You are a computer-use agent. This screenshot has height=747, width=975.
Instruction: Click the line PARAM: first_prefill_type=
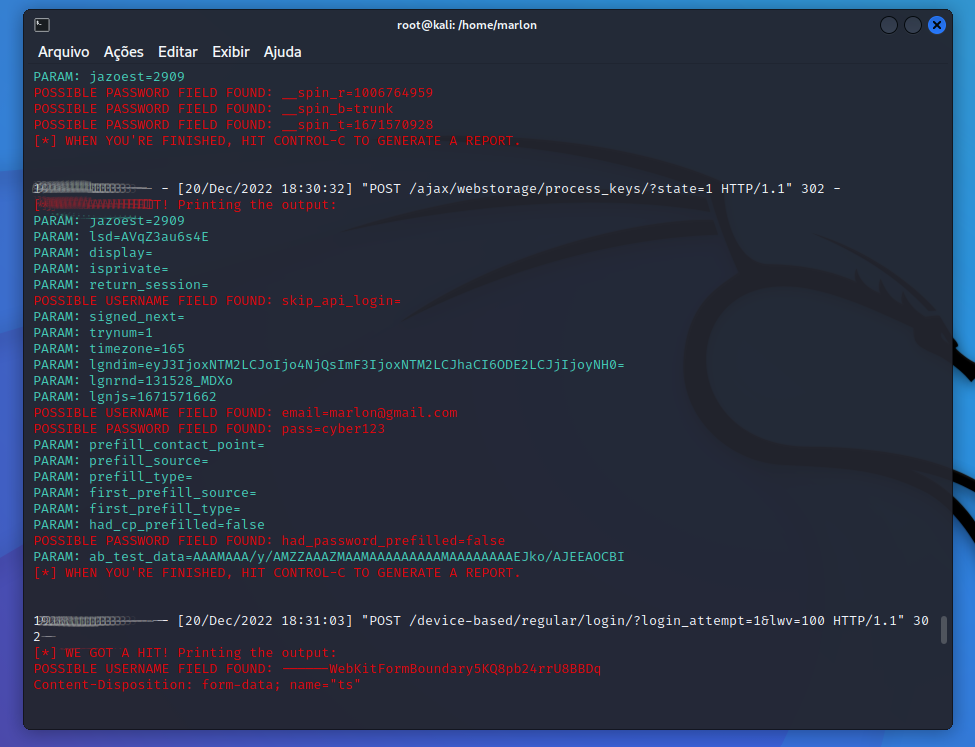pyautogui.click(x=137, y=509)
